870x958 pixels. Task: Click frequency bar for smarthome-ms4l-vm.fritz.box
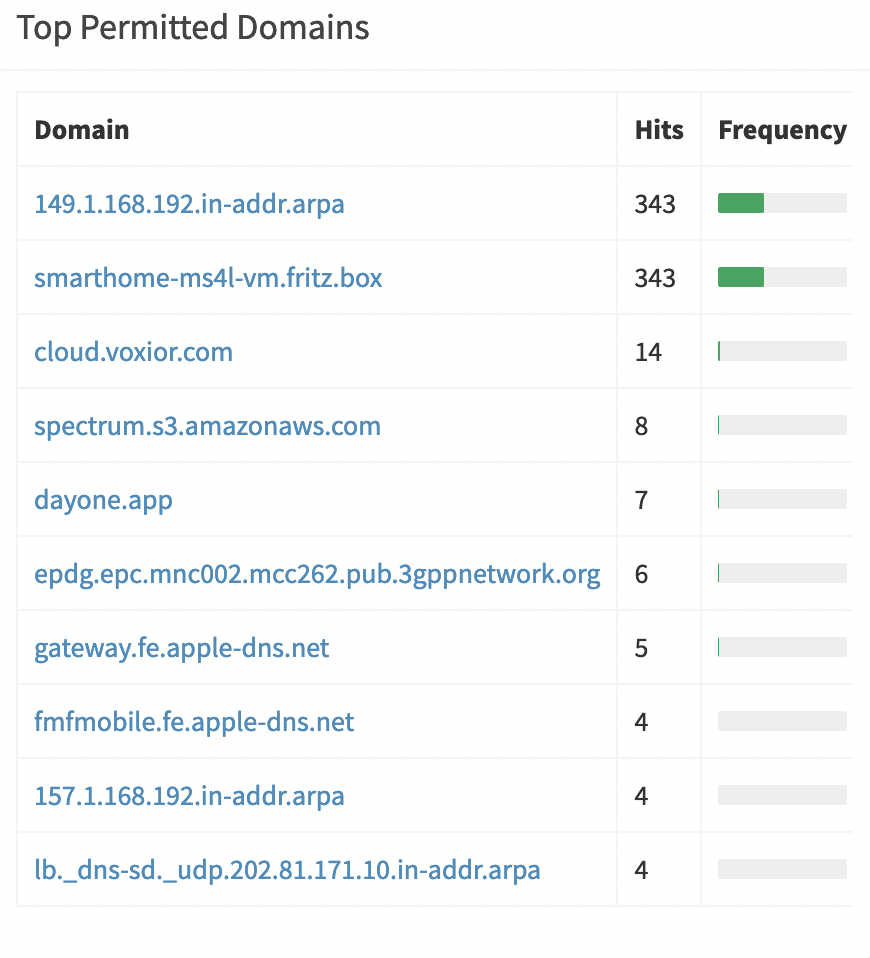[782, 278]
